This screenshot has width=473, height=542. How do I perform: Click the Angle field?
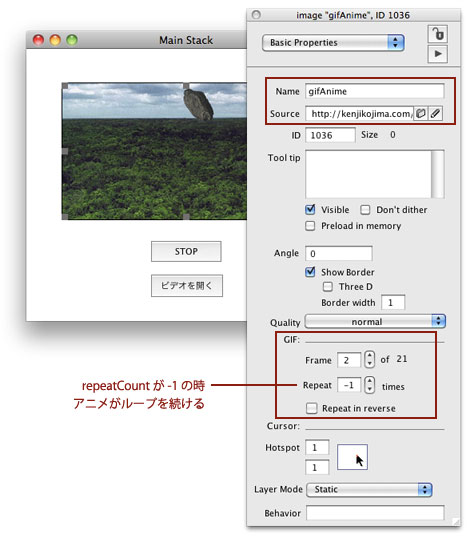[x=339, y=253]
